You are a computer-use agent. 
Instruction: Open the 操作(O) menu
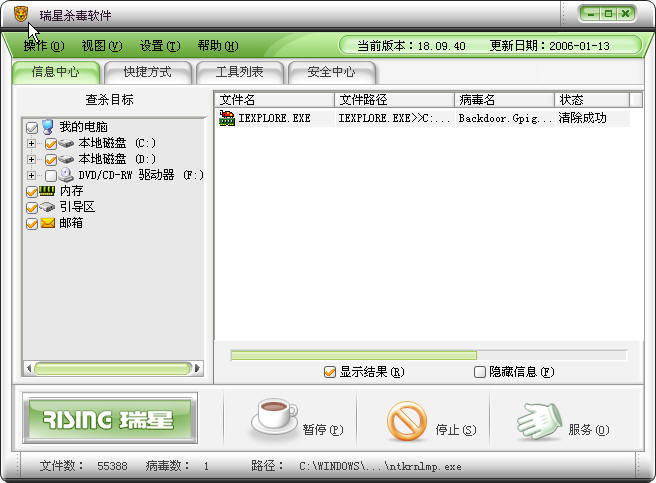pyautogui.click(x=44, y=46)
